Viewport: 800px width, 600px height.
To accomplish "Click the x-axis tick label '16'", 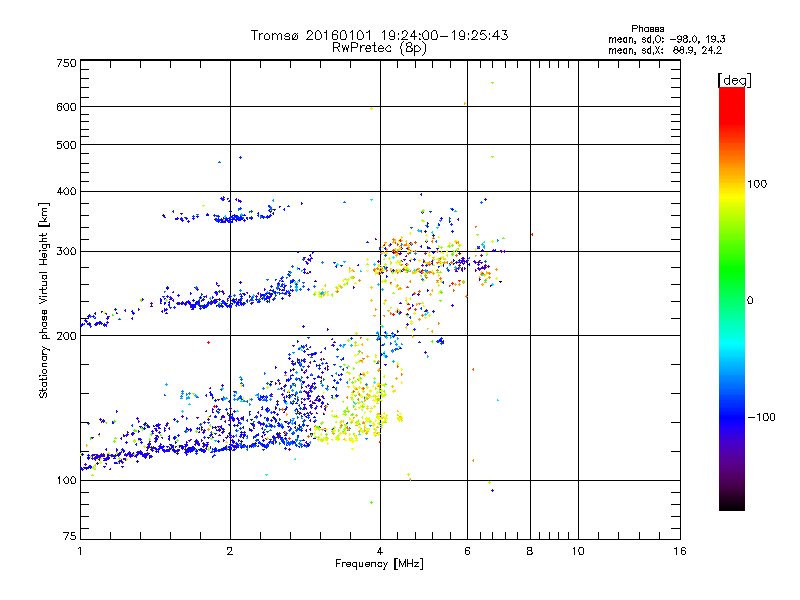I will coord(680,551).
